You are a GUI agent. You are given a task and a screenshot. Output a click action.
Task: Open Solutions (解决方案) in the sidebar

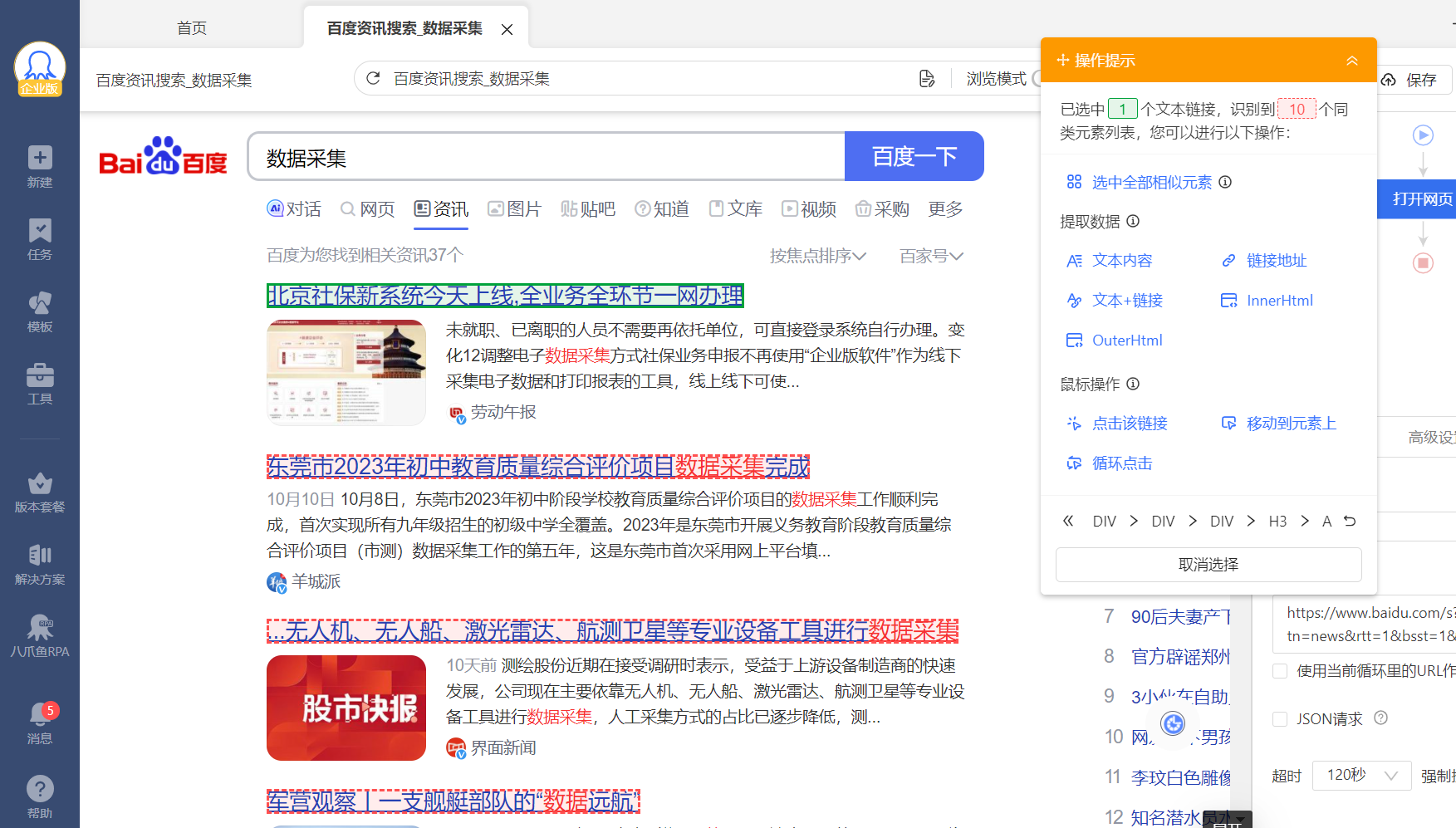click(x=40, y=565)
